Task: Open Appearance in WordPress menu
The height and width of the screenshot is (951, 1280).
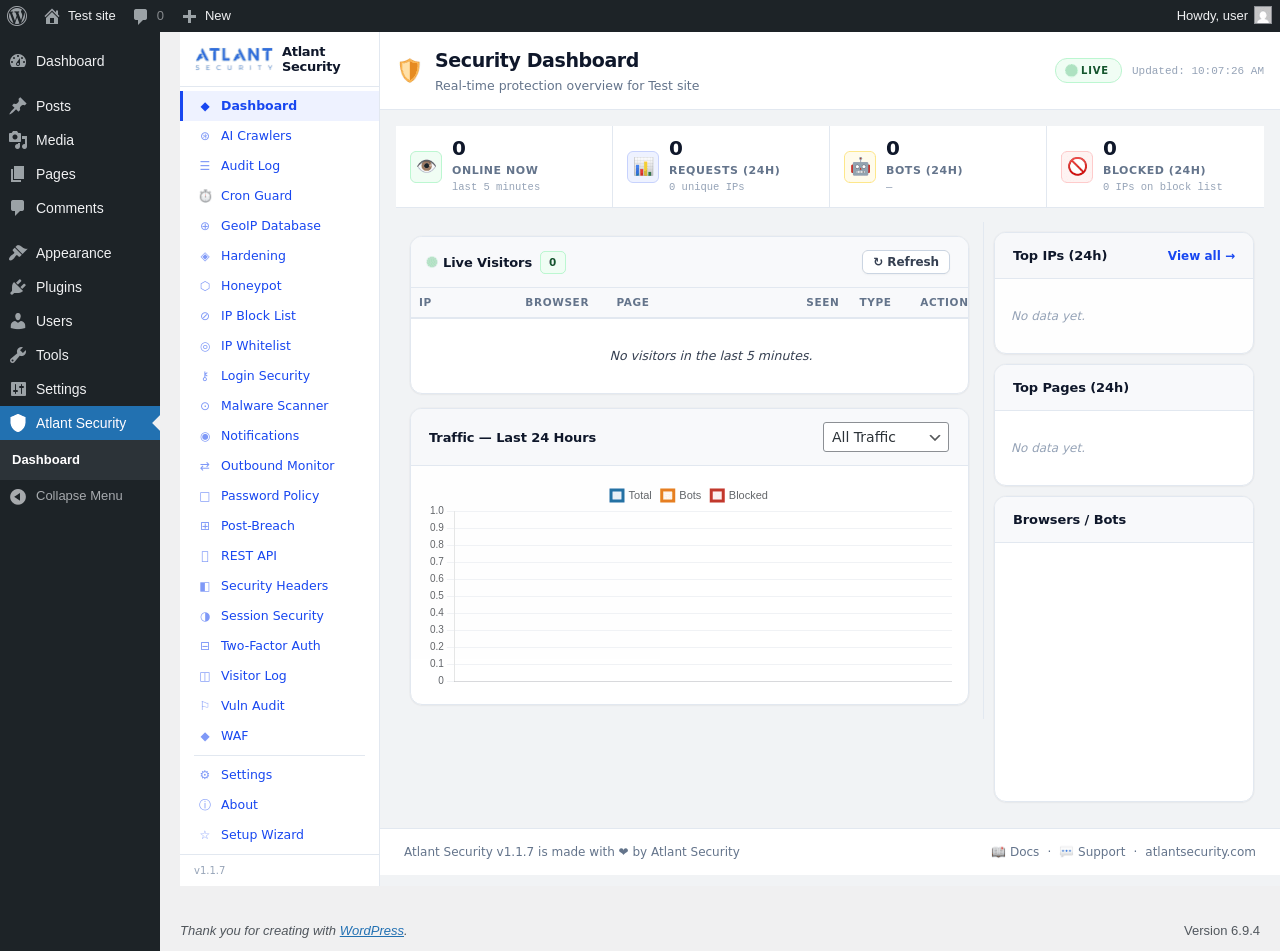Action: [80, 253]
